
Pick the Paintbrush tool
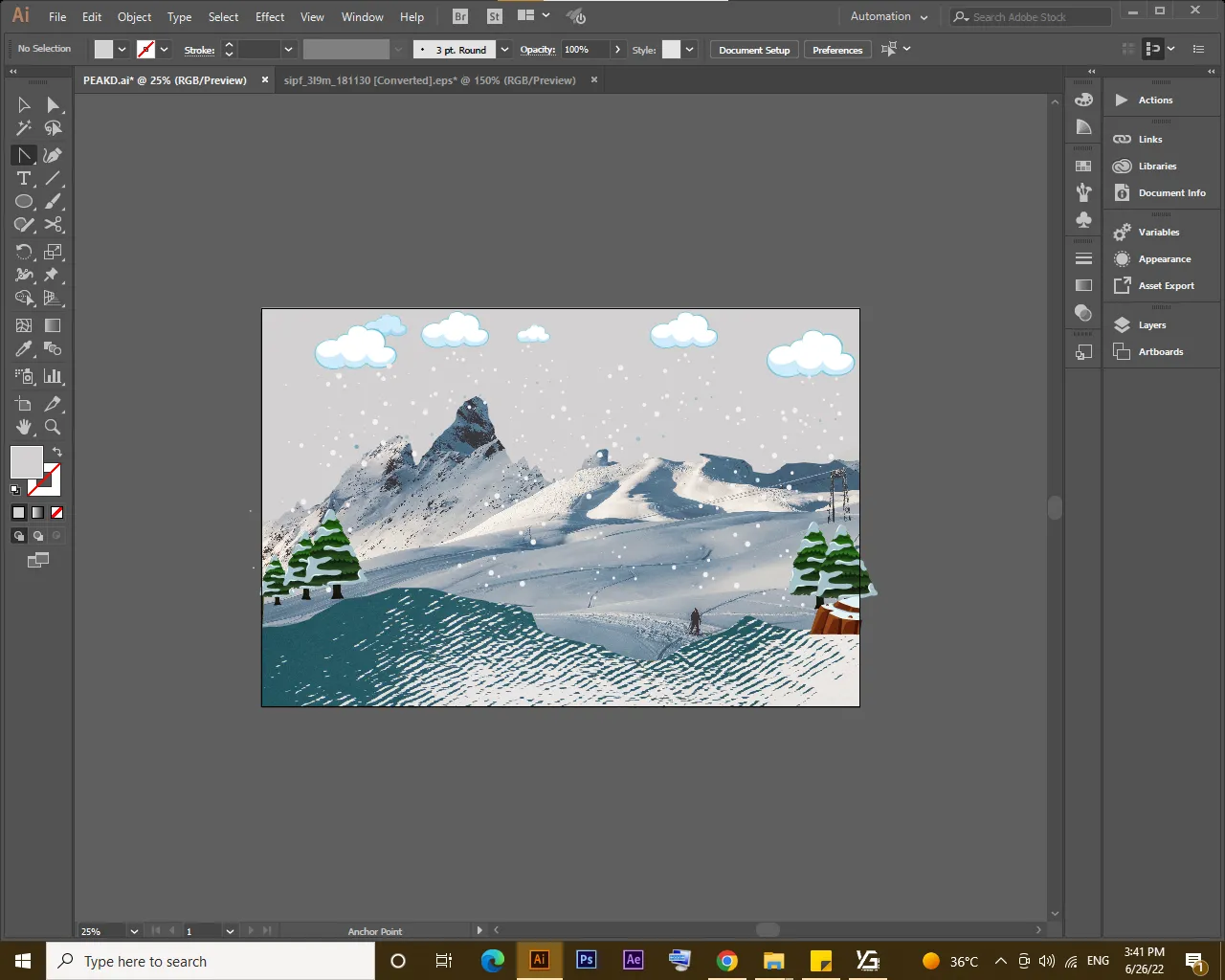pos(54,202)
